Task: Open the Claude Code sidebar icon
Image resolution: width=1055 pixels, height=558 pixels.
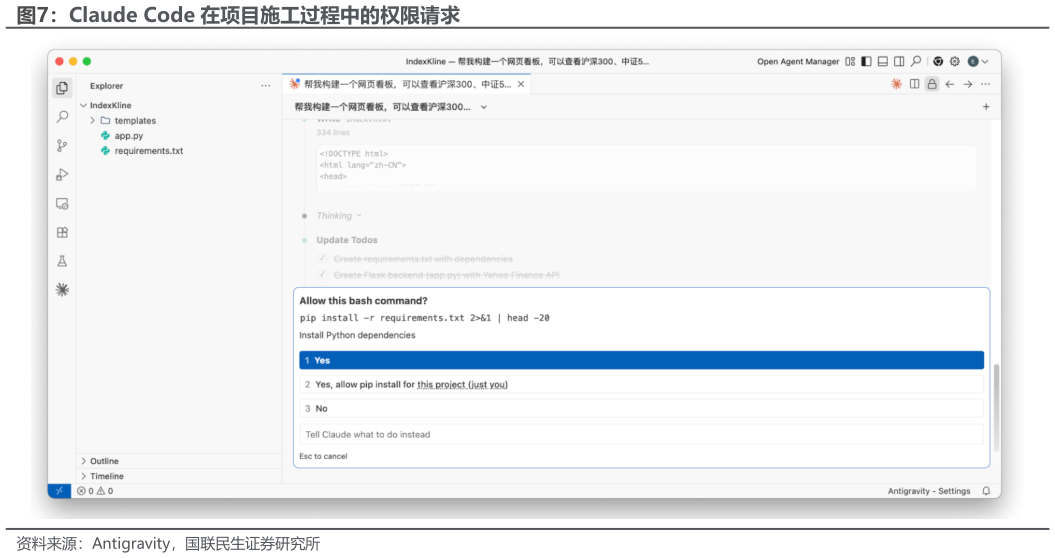Action: [x=62, y=289]
